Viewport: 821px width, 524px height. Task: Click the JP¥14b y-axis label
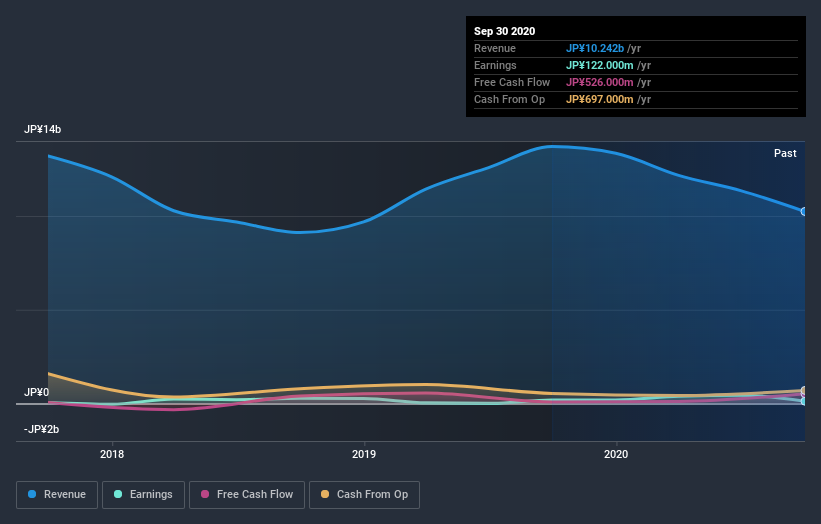(42, 129)
